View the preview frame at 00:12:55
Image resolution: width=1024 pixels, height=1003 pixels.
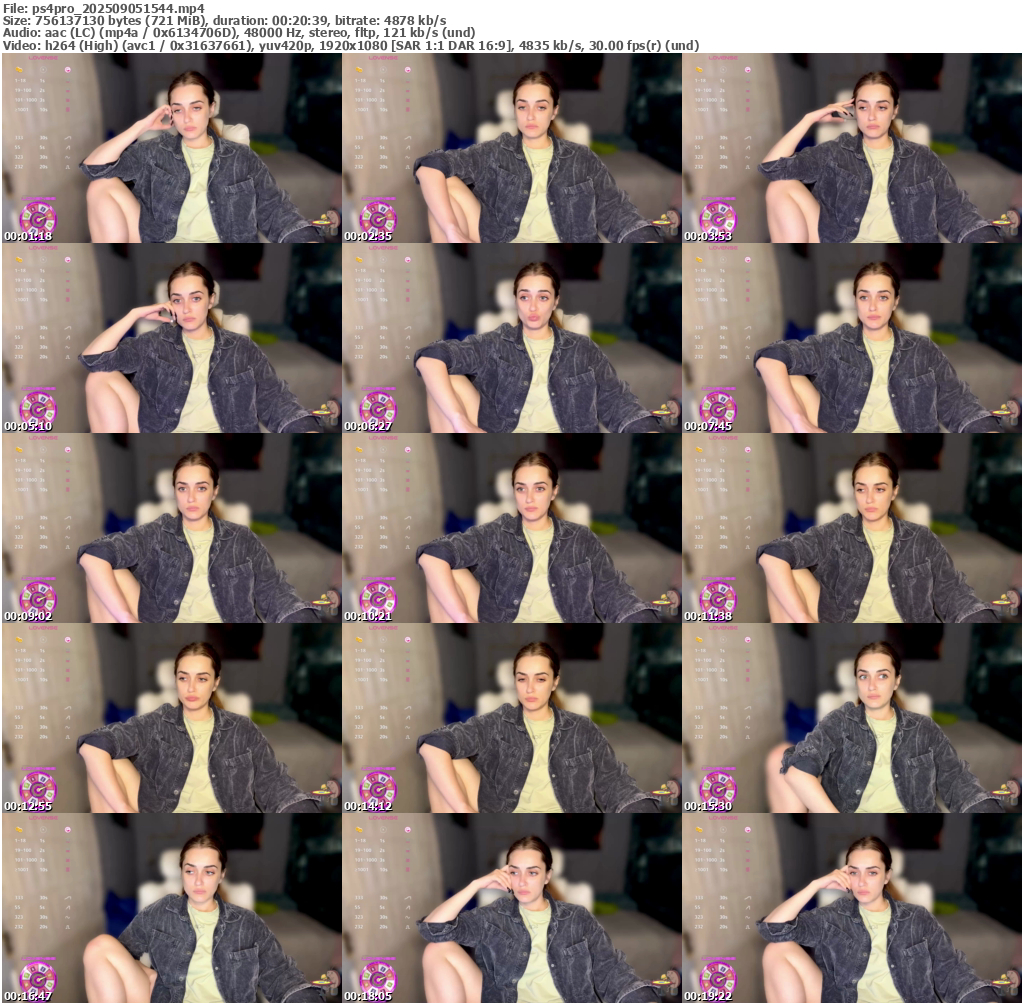pyautogui.click(x=172, y=718)
